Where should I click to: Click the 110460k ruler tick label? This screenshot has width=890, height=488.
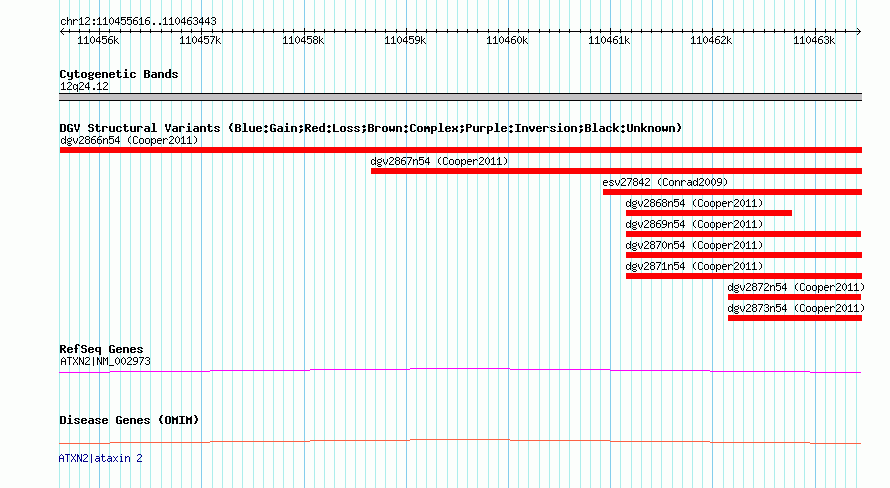tap(507, 40)
